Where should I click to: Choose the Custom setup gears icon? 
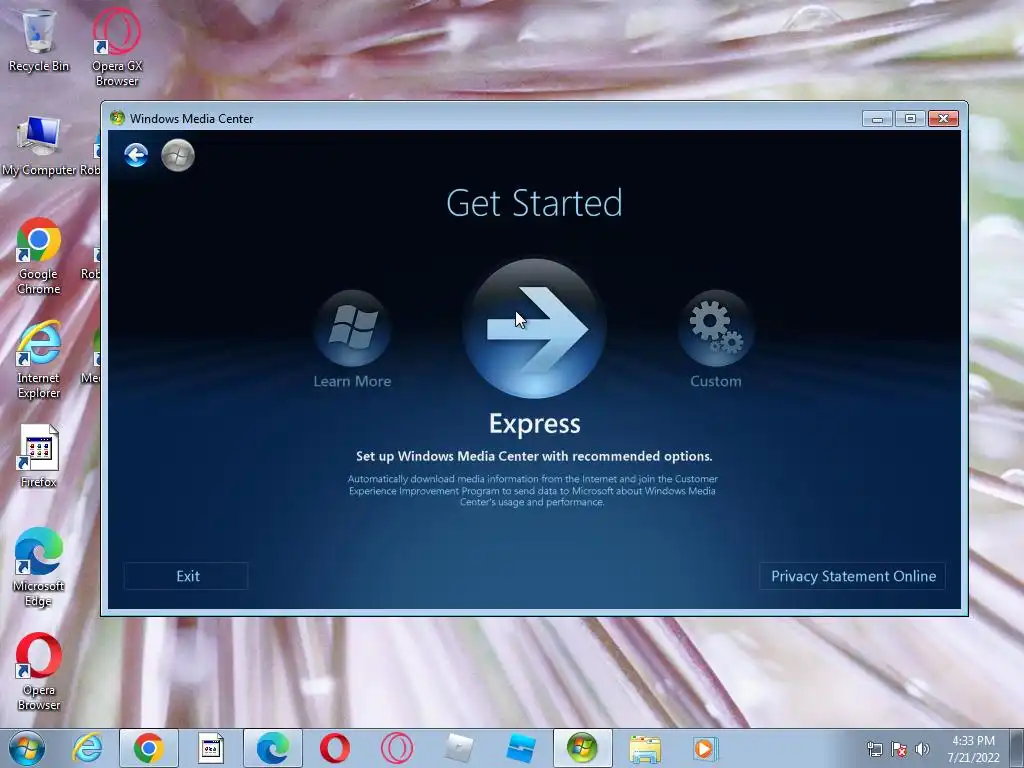tap(716, 328)
